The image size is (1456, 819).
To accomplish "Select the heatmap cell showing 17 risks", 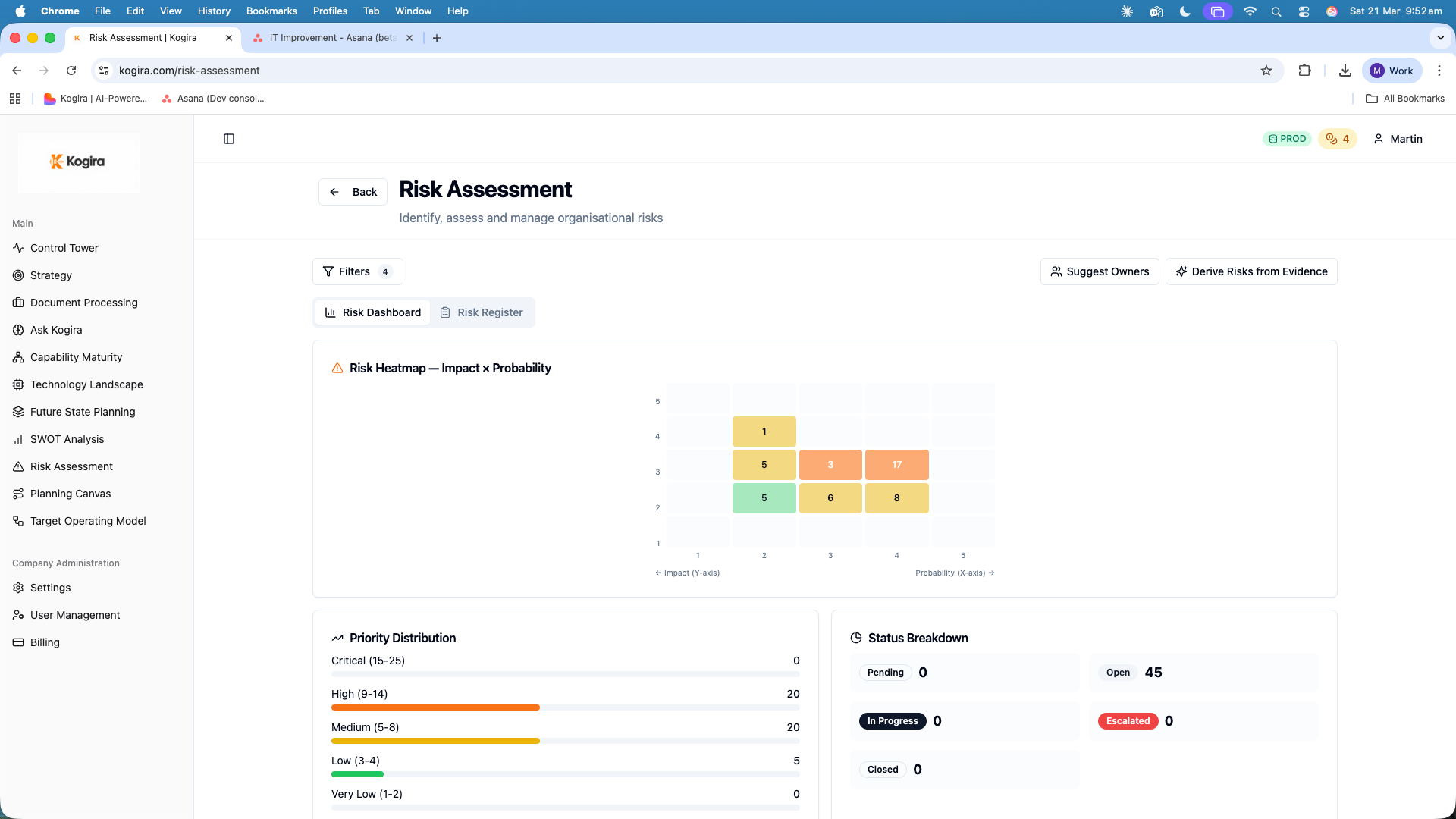I will (897, 464).
